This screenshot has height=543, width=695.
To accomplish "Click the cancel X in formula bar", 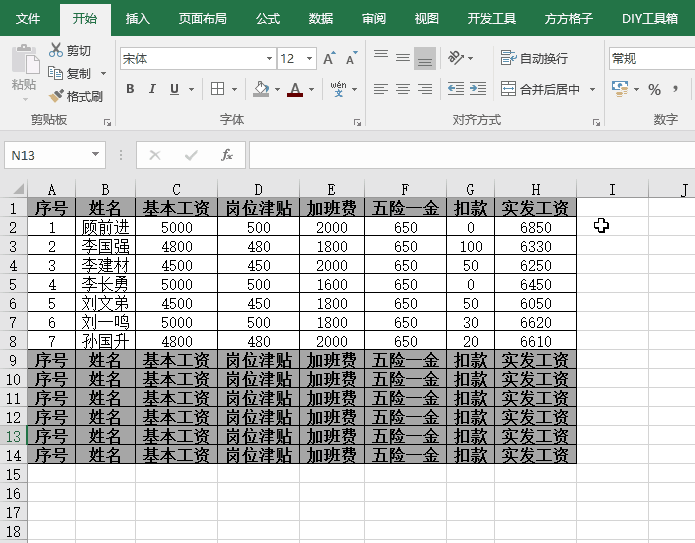I will click(x=155, y=155).
